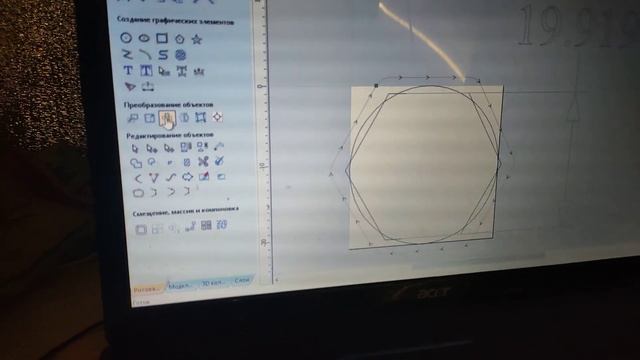Open the envelope distortion icon

tap(200, 118)
